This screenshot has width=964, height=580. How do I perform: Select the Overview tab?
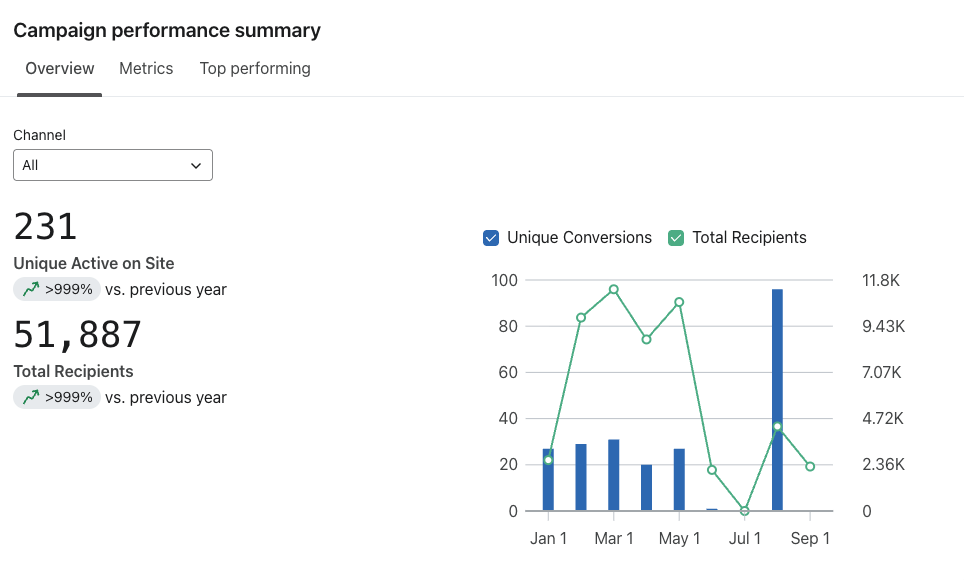(59, 68)
